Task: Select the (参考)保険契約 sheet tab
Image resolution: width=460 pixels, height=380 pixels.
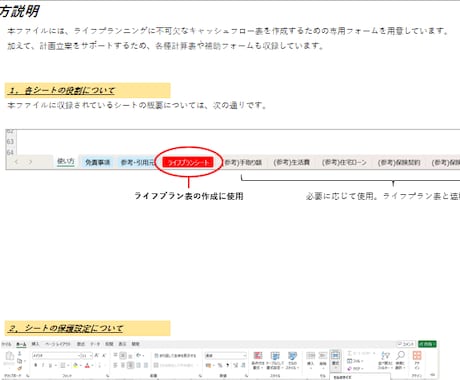Action: coord(399,162)
